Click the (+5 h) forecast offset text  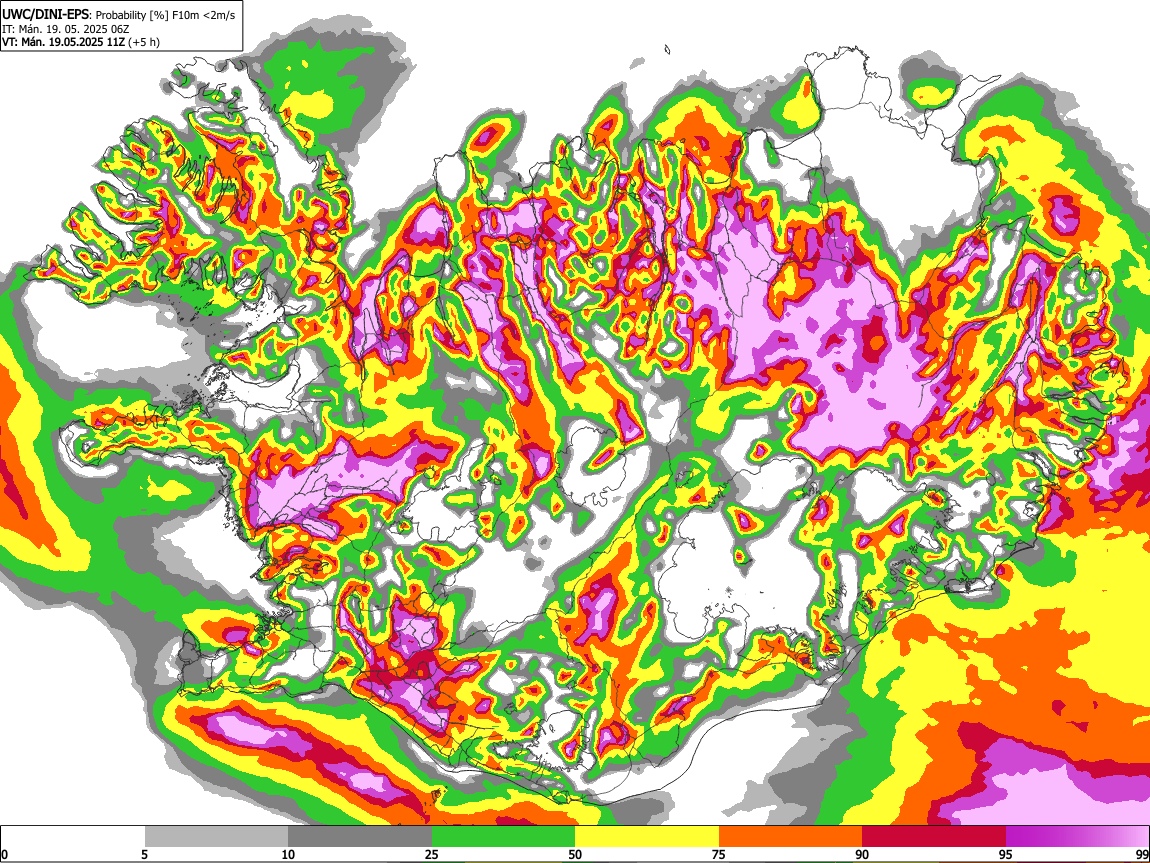(x=144, y=42)
